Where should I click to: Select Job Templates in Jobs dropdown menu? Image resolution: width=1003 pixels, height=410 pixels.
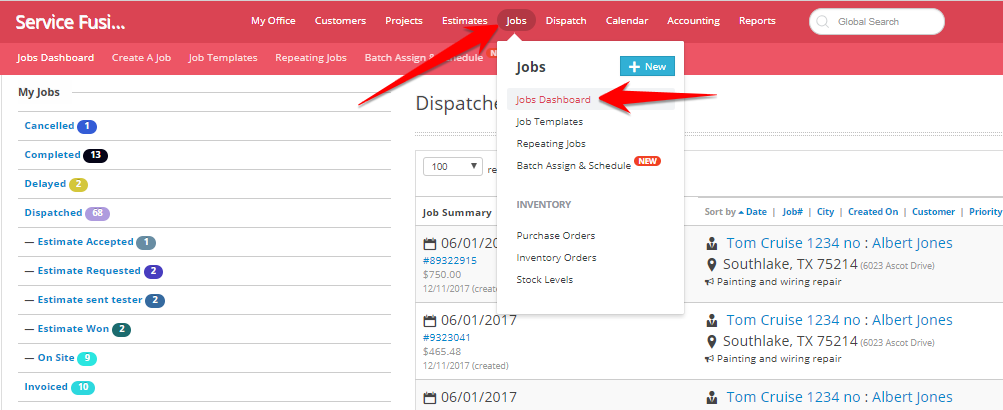pyautogui.click(x=549, y=122)
